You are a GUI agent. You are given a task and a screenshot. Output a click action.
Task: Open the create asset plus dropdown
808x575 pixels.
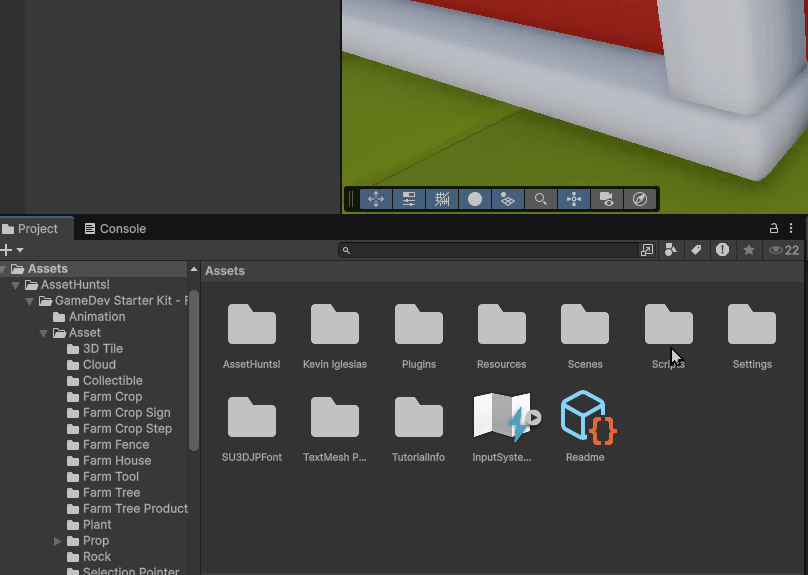coord(12,250)
